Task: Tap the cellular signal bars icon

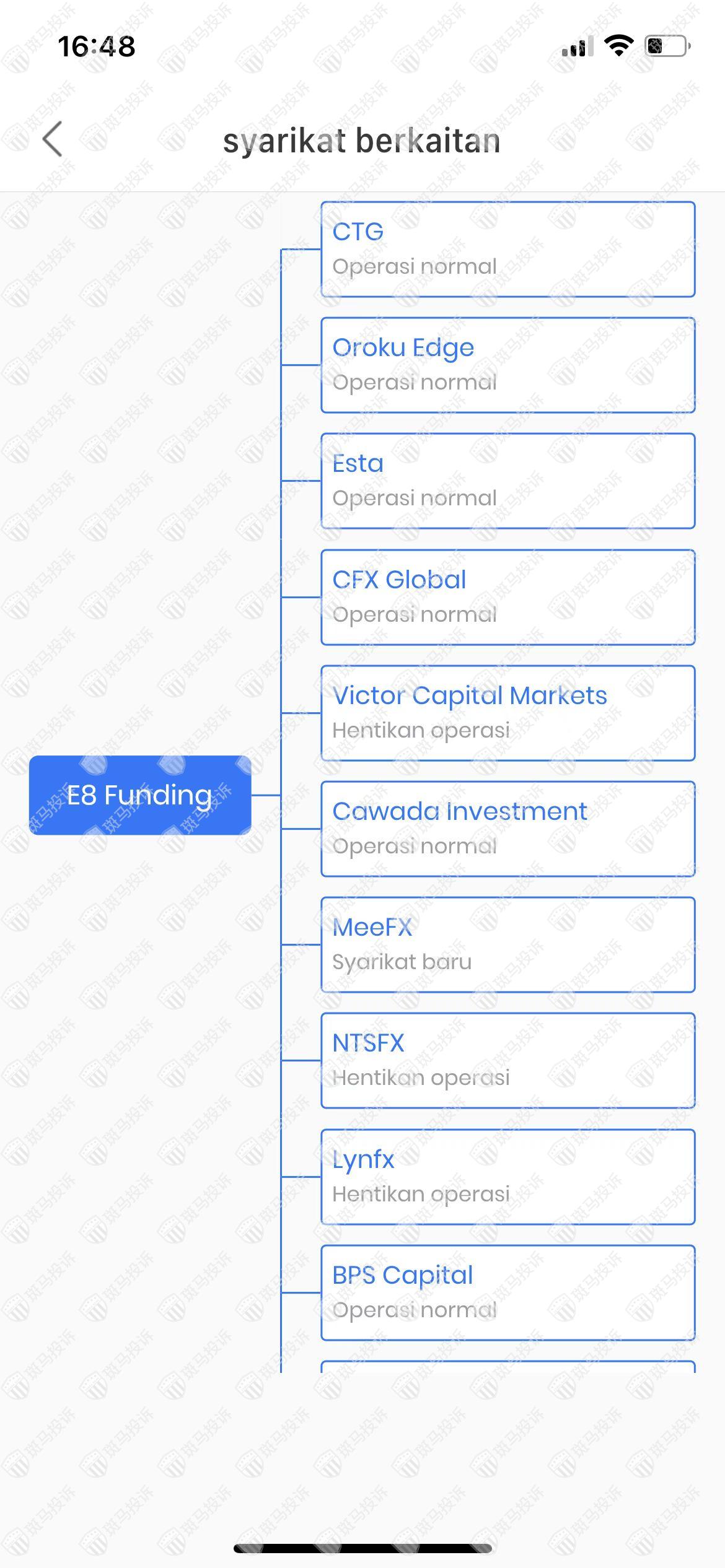Action: (577, 46)
